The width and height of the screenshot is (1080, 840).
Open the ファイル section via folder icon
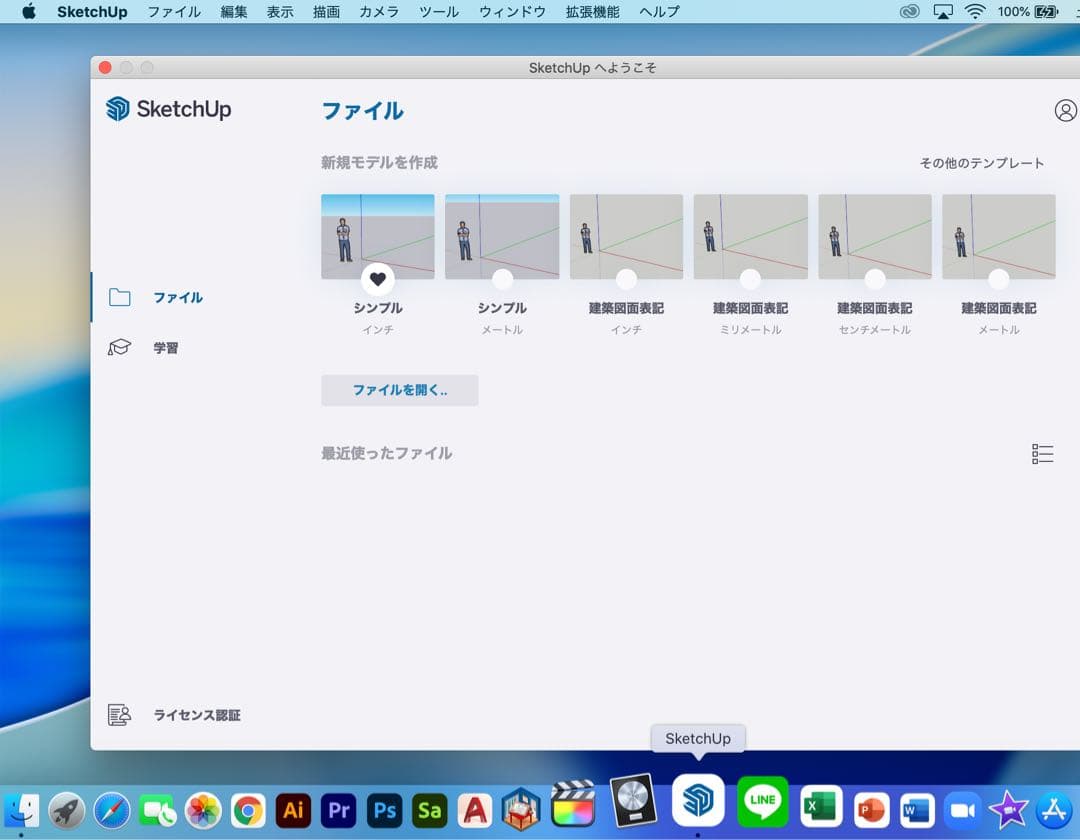120,297
